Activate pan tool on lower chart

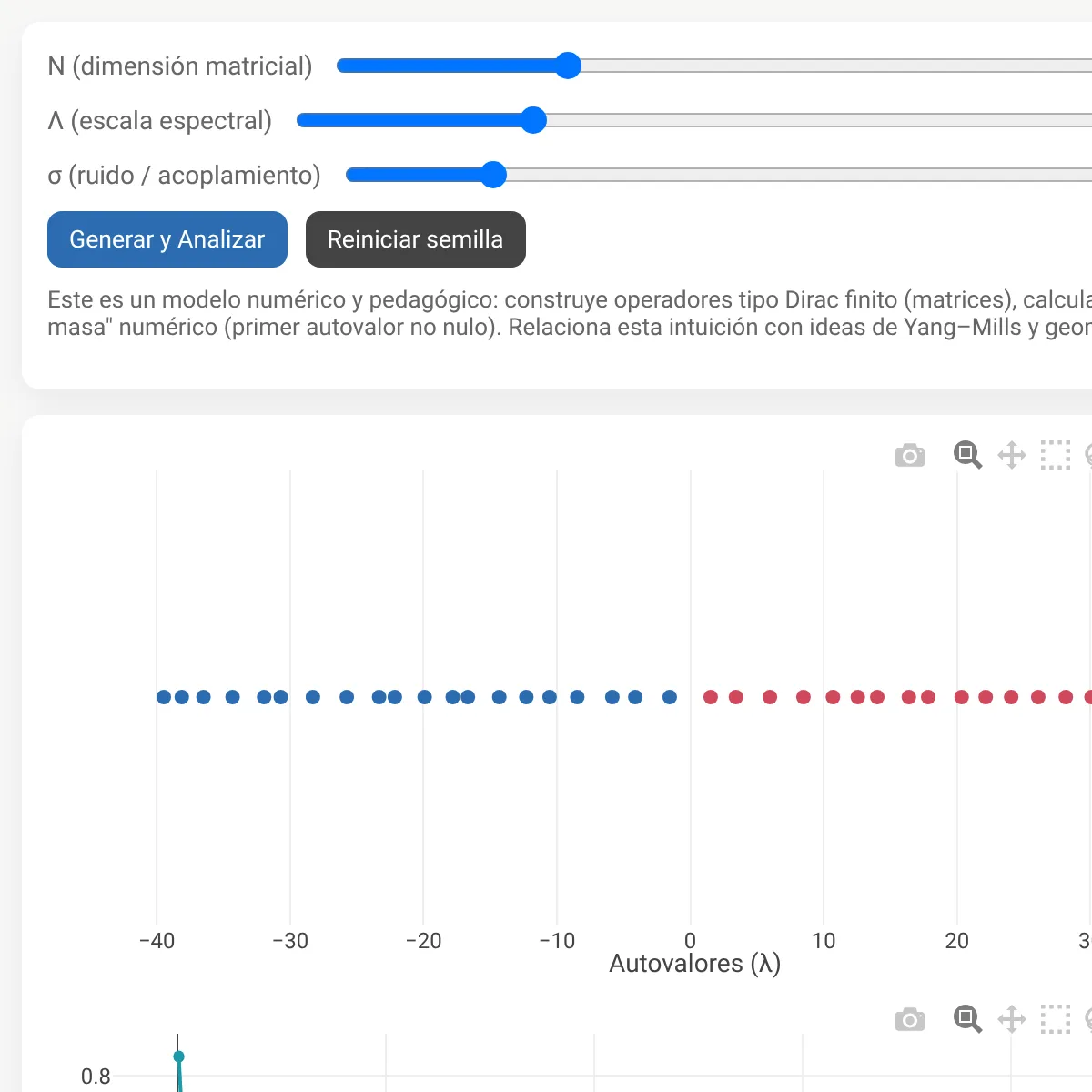pyautogui.click(x=1012, y=1019)
